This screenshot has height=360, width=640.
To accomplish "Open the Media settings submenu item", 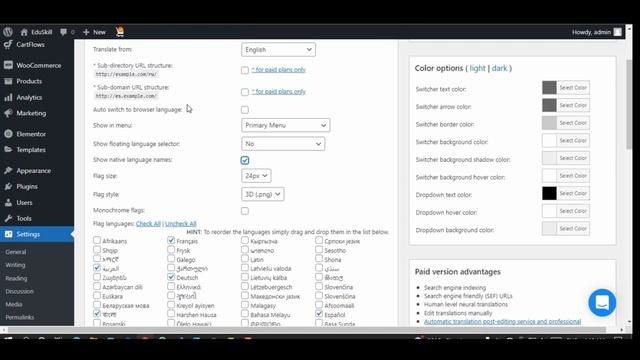I will tap(14, 304).
